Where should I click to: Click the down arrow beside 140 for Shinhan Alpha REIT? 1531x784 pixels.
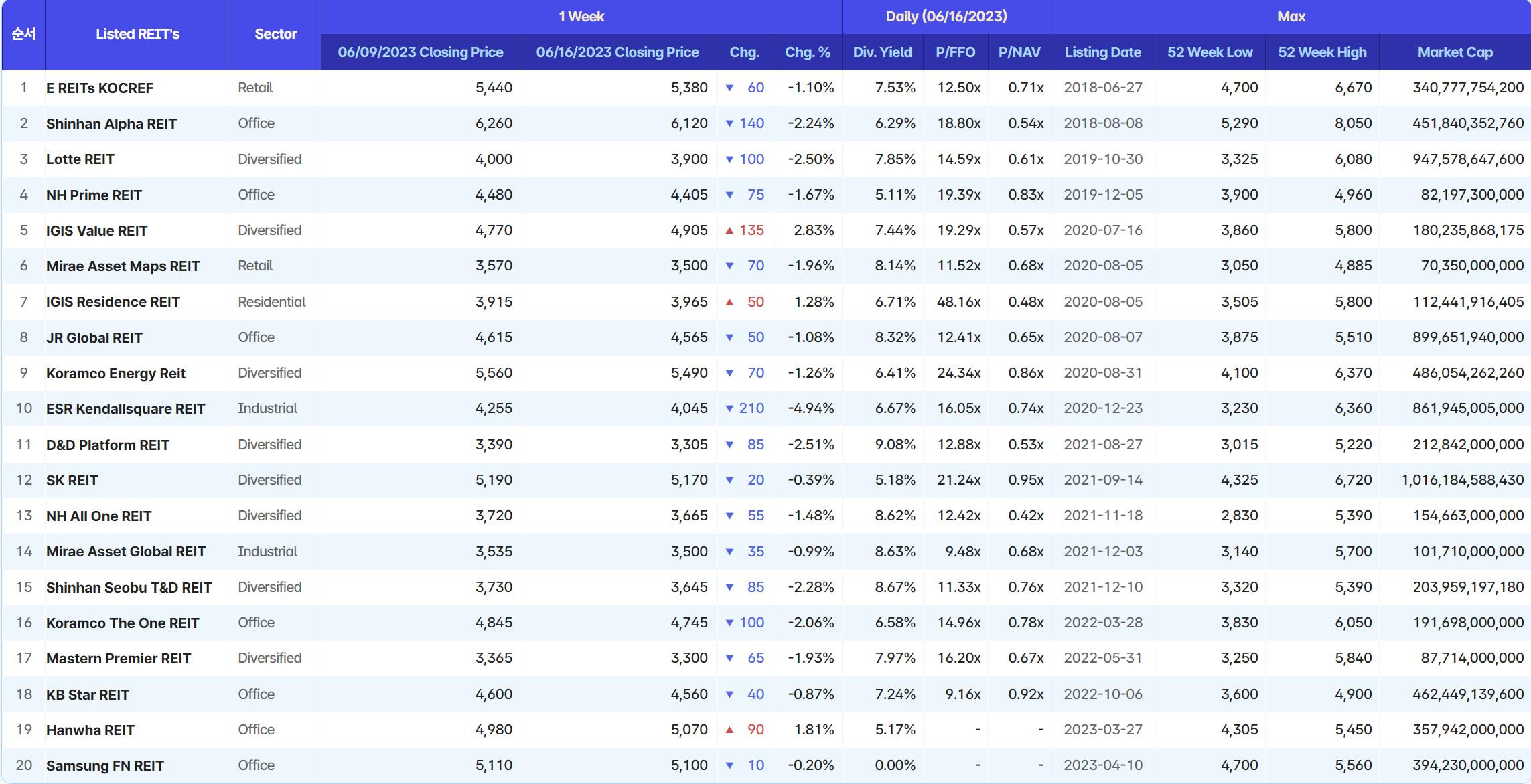730,123
